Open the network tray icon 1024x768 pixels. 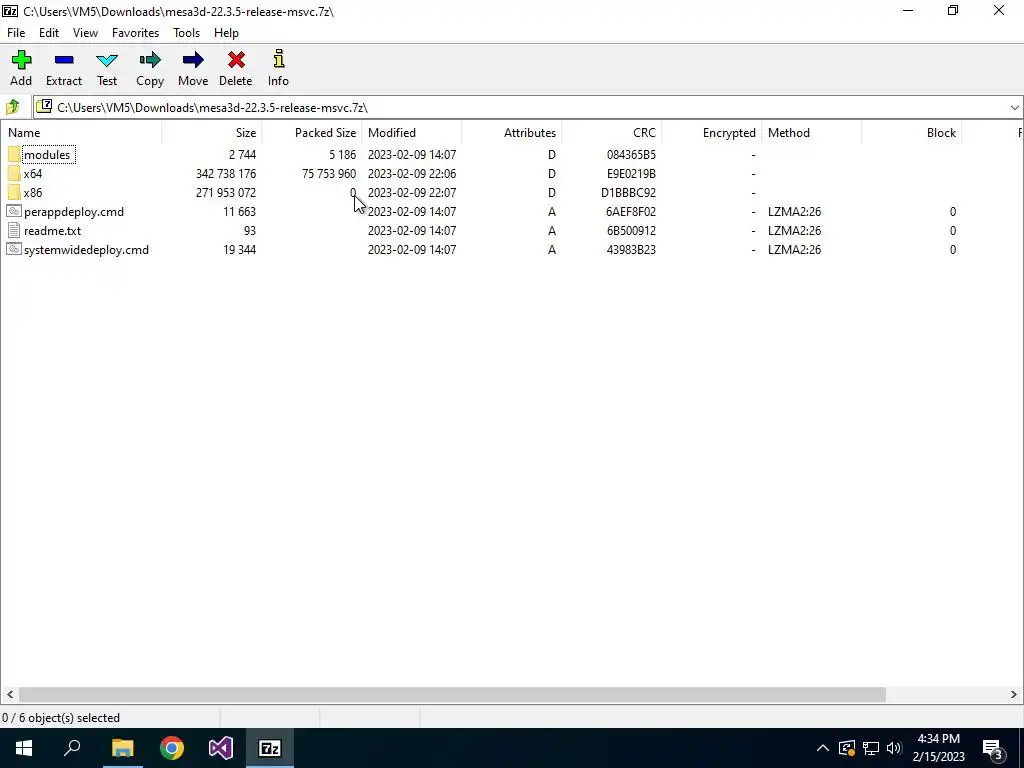(x=871, y=748)
